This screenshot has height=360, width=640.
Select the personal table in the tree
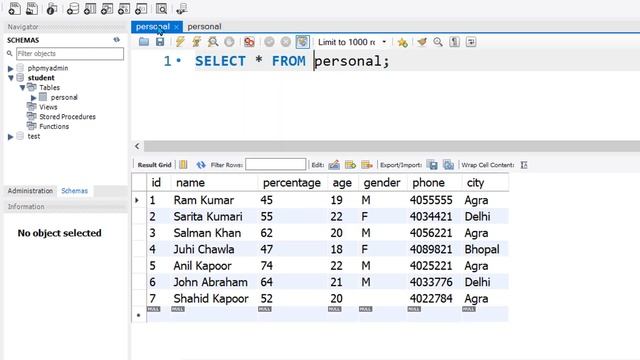coord(64,97)
